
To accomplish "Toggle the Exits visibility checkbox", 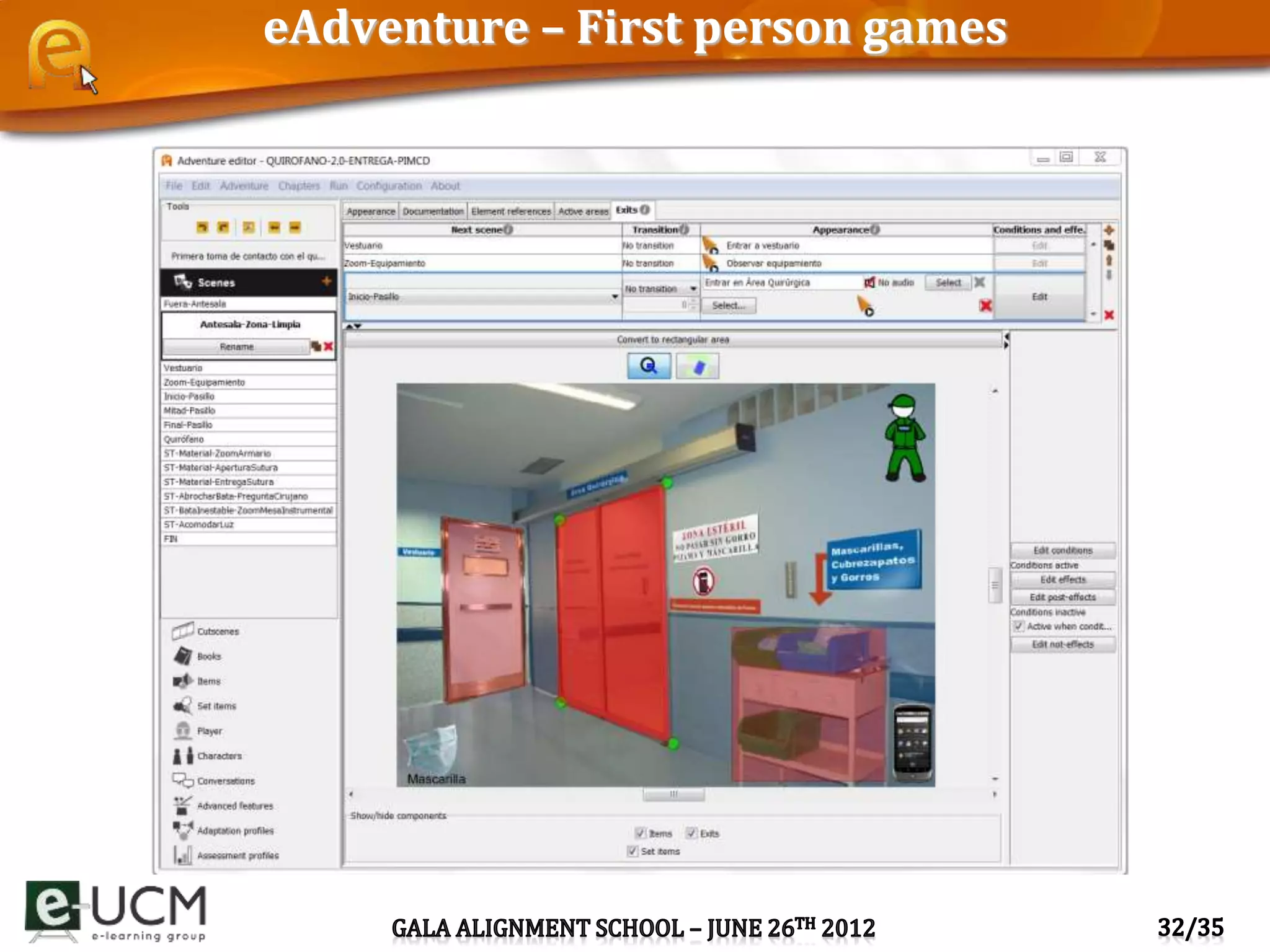I will click(691, 833).
